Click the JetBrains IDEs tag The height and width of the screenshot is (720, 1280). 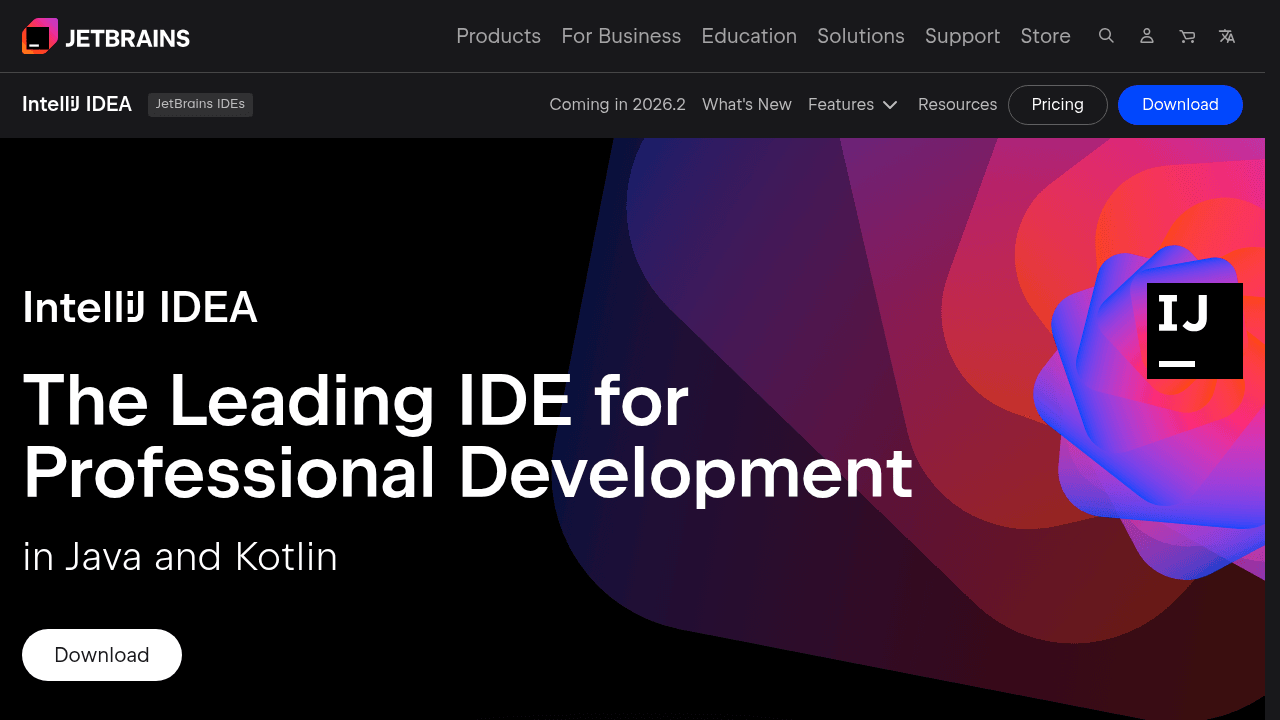(200, 104)
